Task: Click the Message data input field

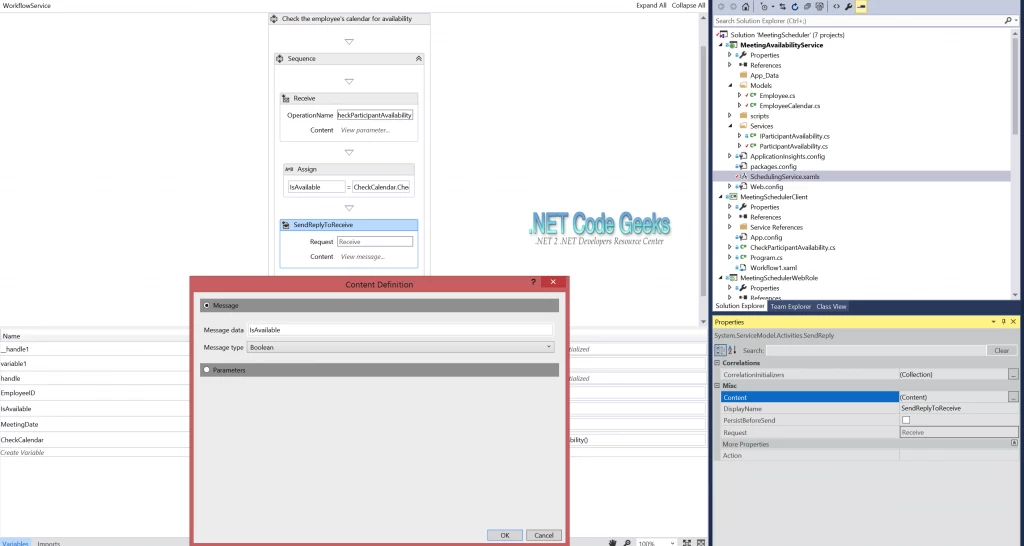Action: (x=400, y=330)
